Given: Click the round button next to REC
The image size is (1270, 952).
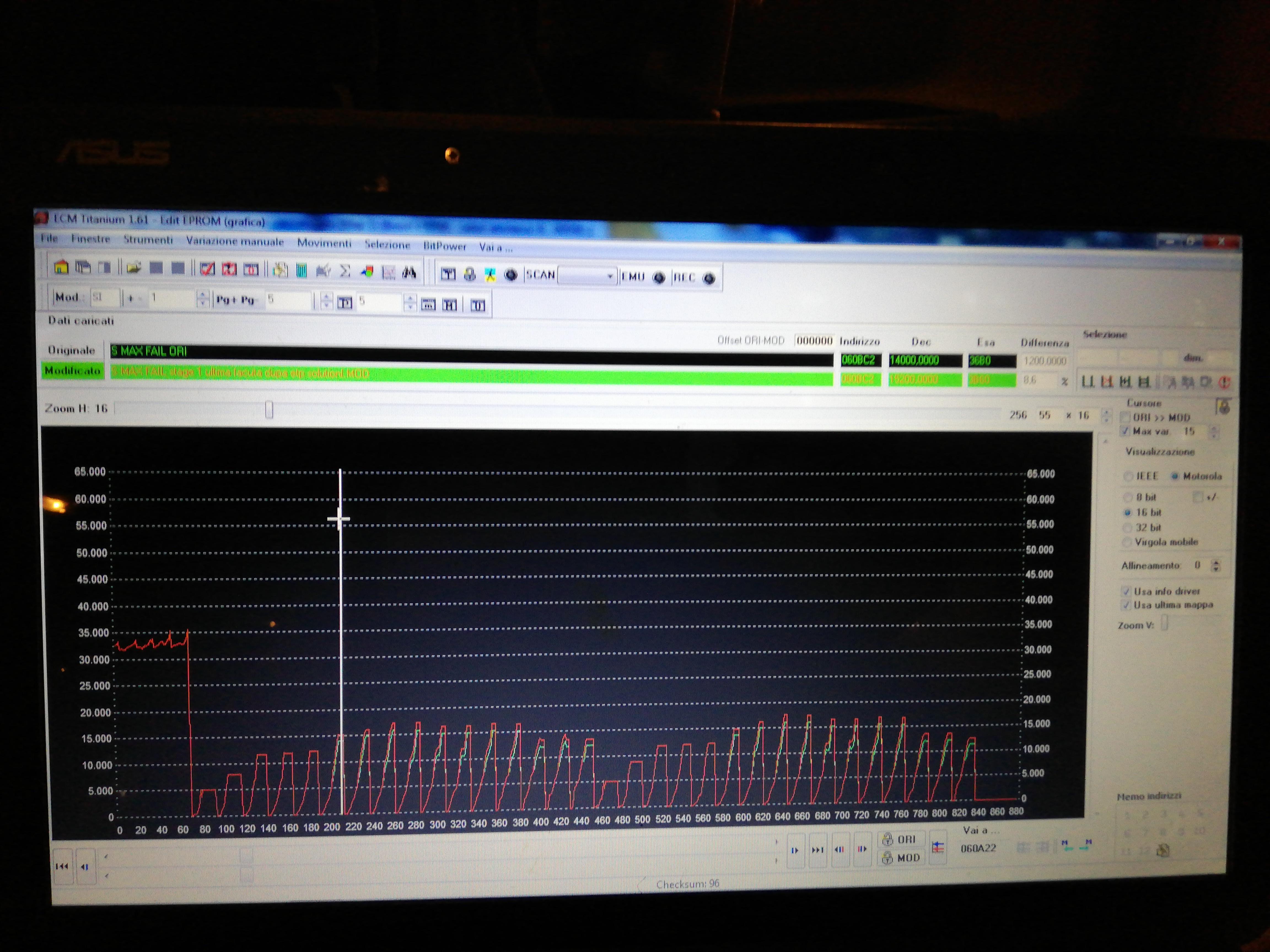Looking at the screenshot, I should pos(709,278).
